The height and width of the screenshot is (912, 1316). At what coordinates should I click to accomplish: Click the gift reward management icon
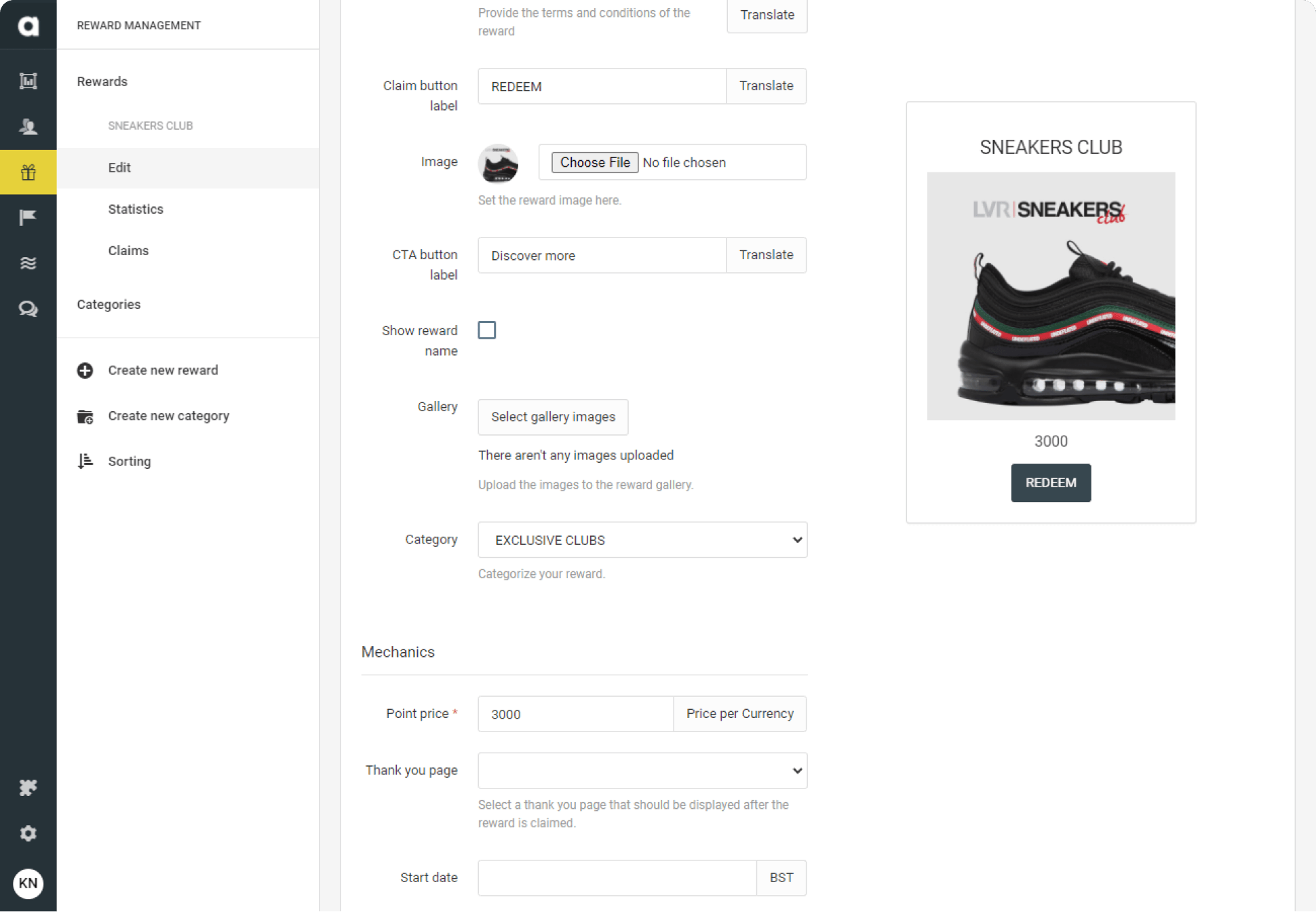click(x=28, y=172)
